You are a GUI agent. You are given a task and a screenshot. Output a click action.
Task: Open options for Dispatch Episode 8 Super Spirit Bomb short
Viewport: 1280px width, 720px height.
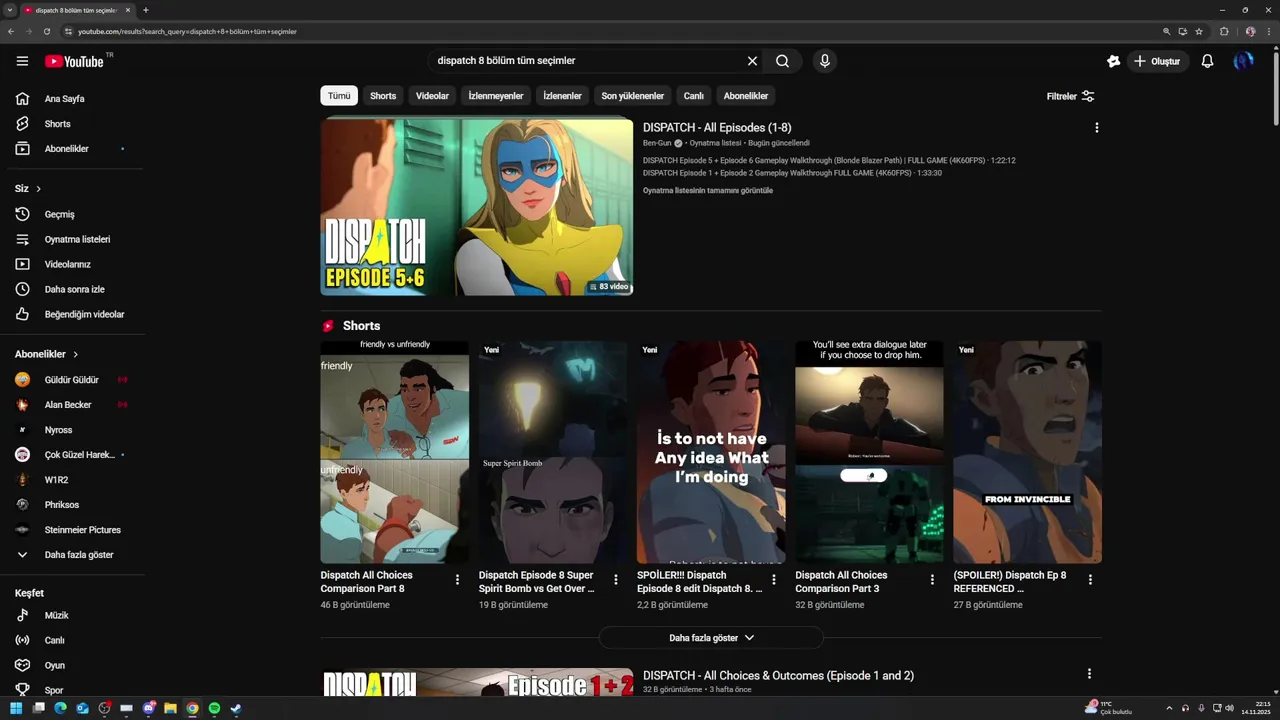(x=615, y=580)
